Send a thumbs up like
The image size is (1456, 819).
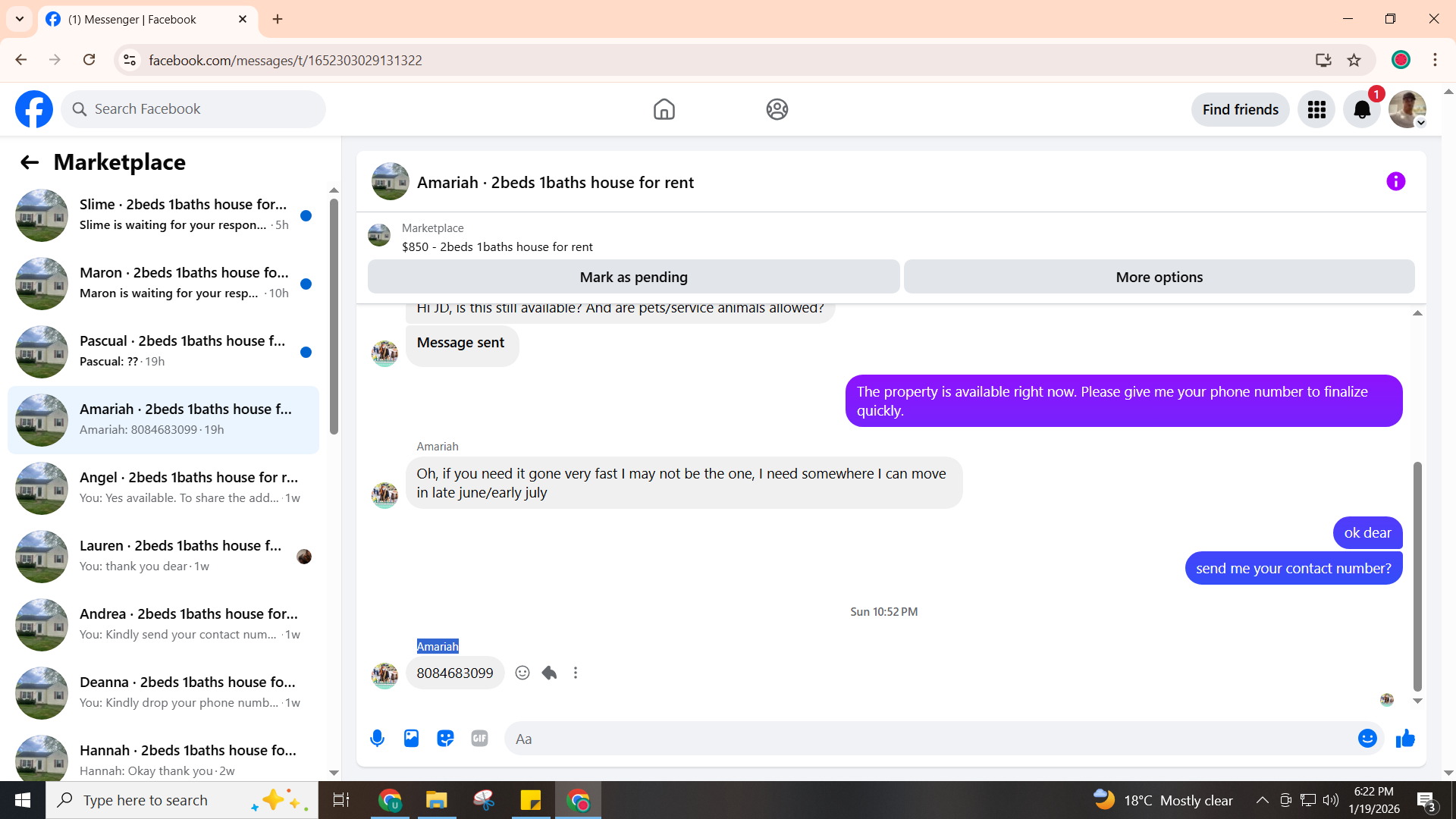coord(1405,739)
